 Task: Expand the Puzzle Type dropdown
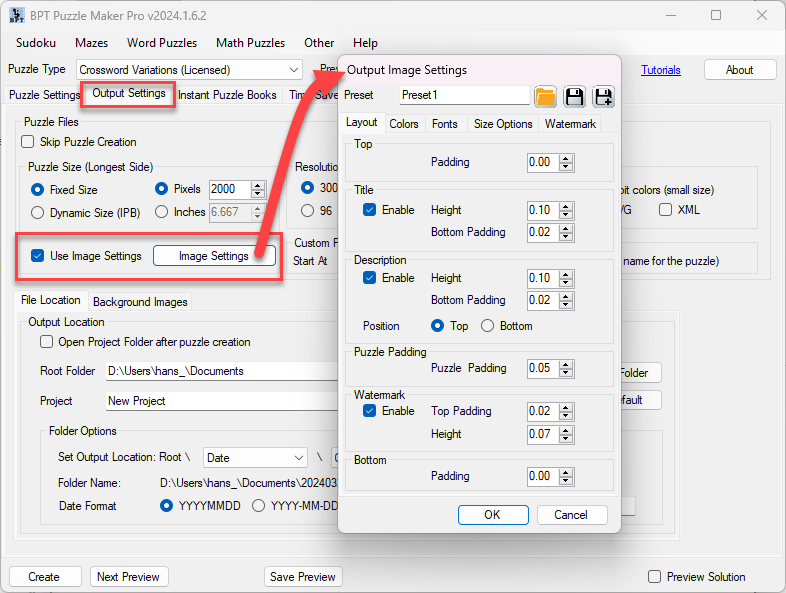(x=294, y=70)
